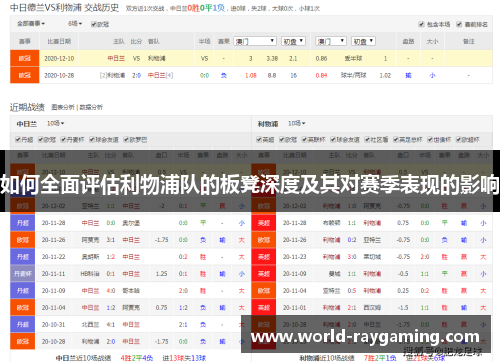500x362 pixels.
Task: Toggle the 欧罗巴 checkbox
Action: pos(126,140)
